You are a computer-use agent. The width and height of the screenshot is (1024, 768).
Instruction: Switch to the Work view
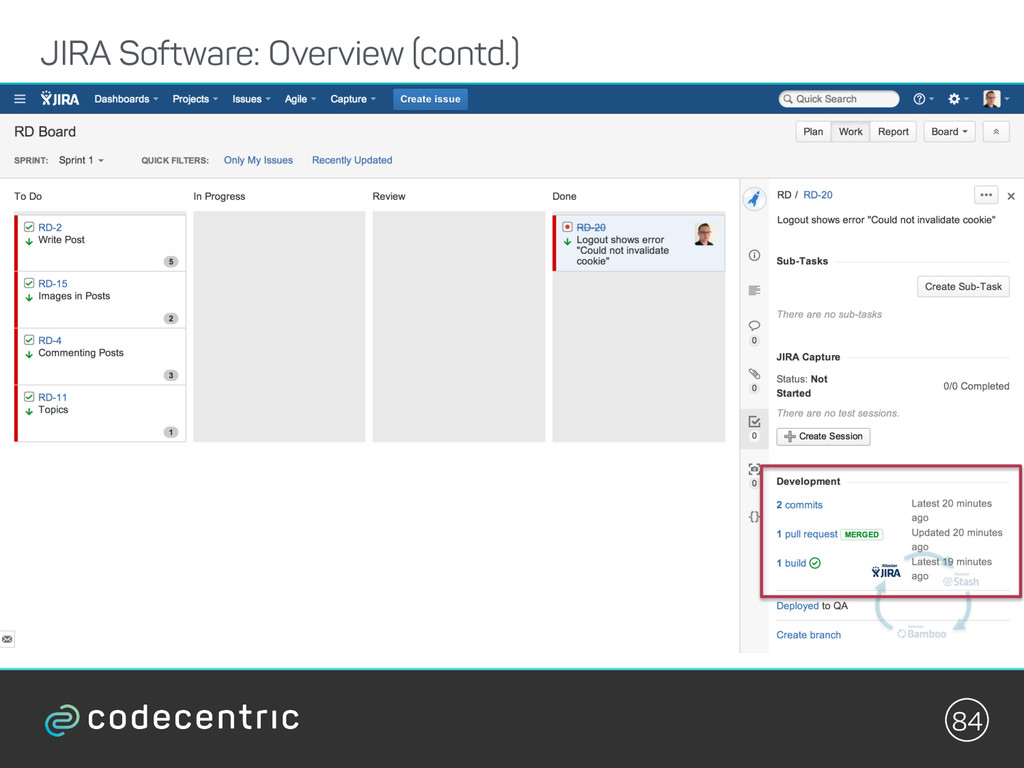(850, 131)
